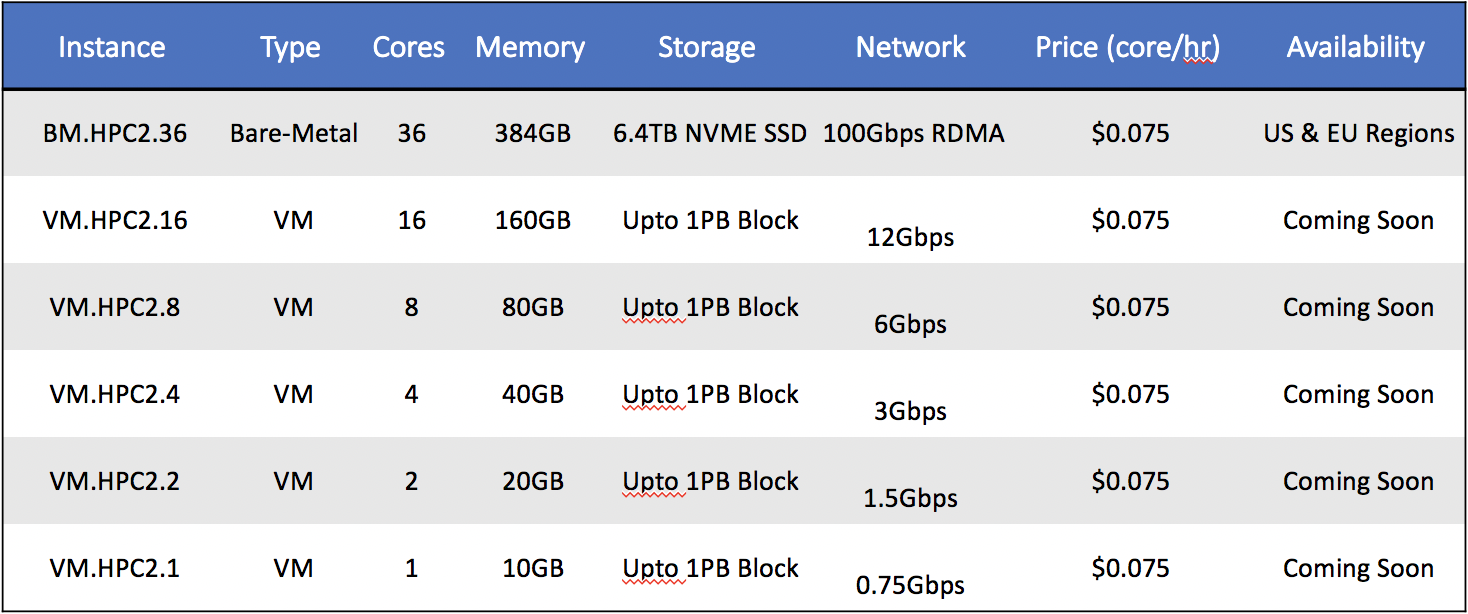Image resolution: width=1468 pixels, height=614 pixels.
Task: Select the Type column header
Action: [291, 47]
